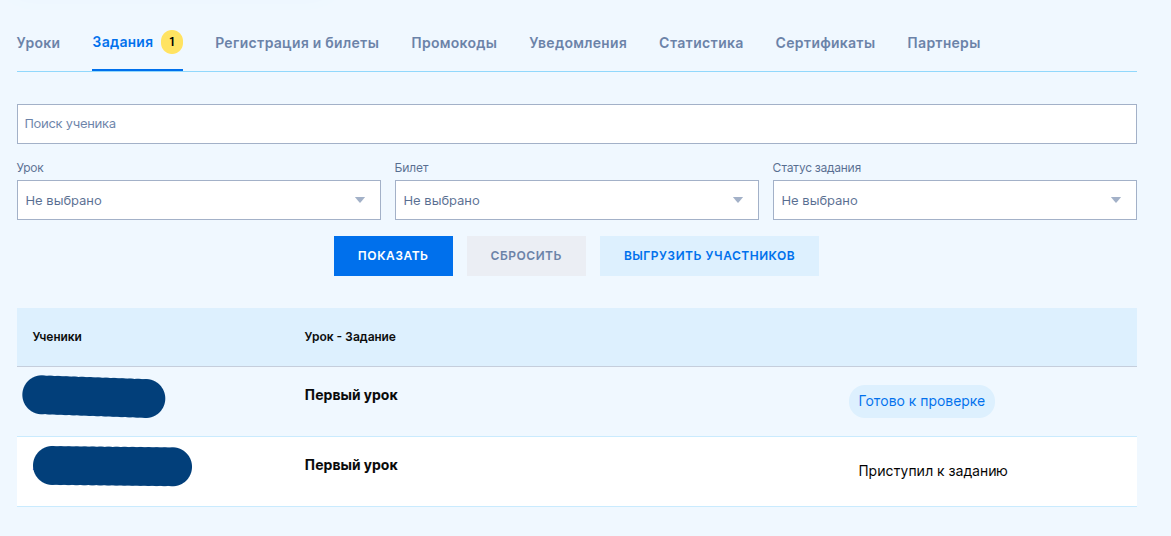Open Первый урок in Готово к проверке row
1171x536 pixels.
[351, 395]
